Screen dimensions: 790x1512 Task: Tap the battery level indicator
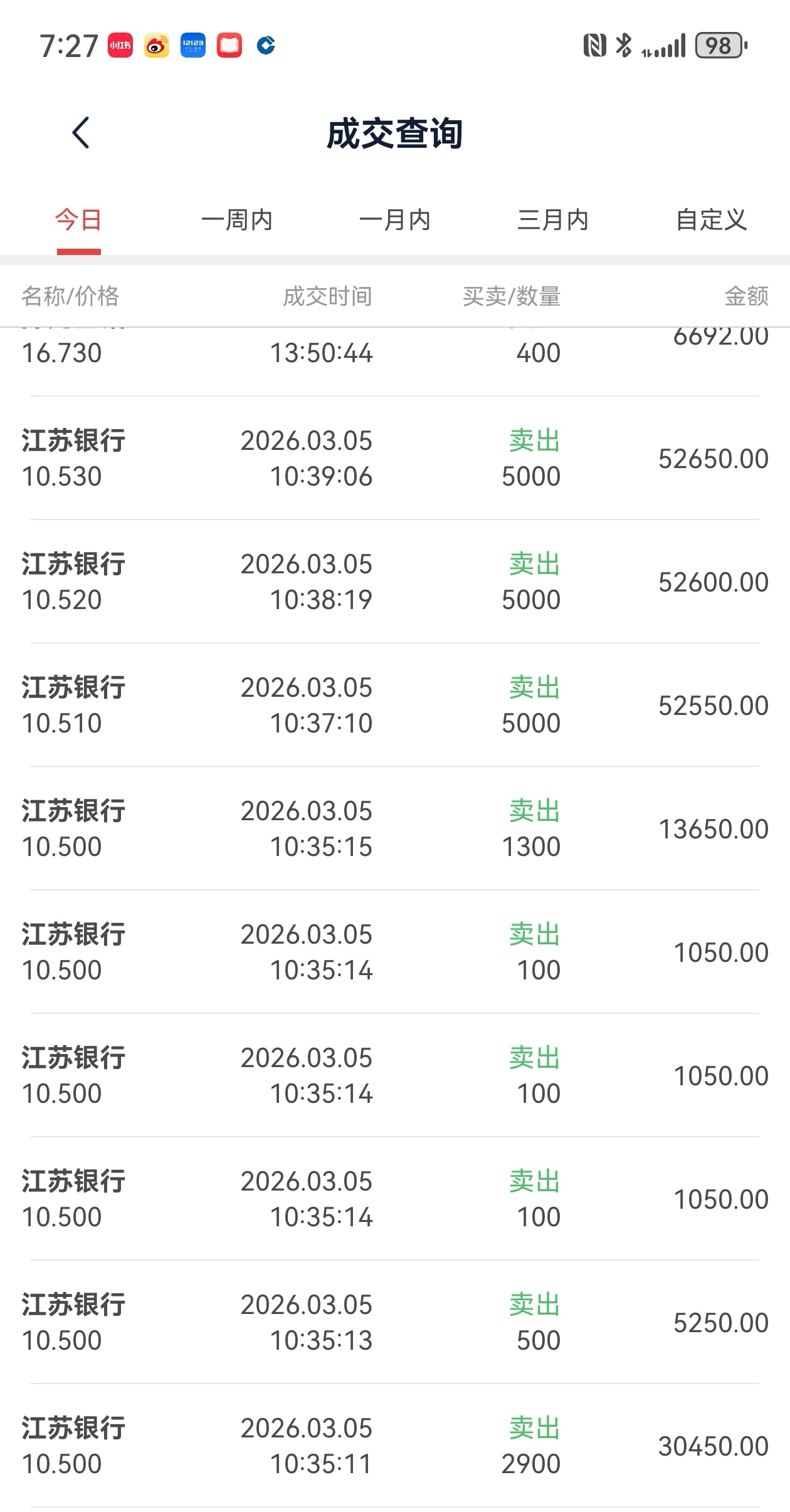[721, 46]
